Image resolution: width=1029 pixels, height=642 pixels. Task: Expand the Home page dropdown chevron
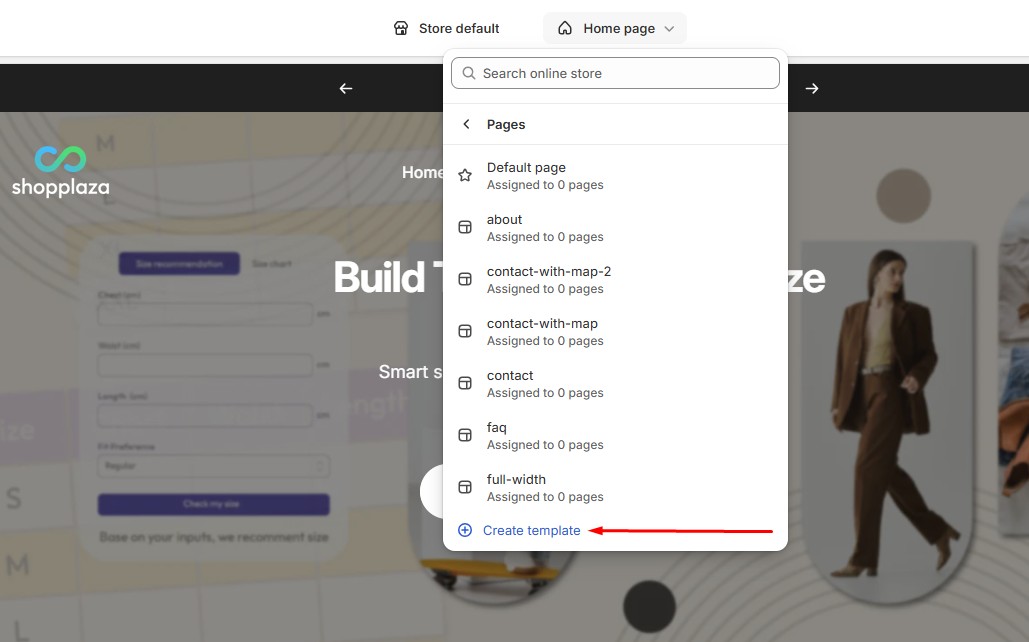pyautogui.click(x=669, y=29)
